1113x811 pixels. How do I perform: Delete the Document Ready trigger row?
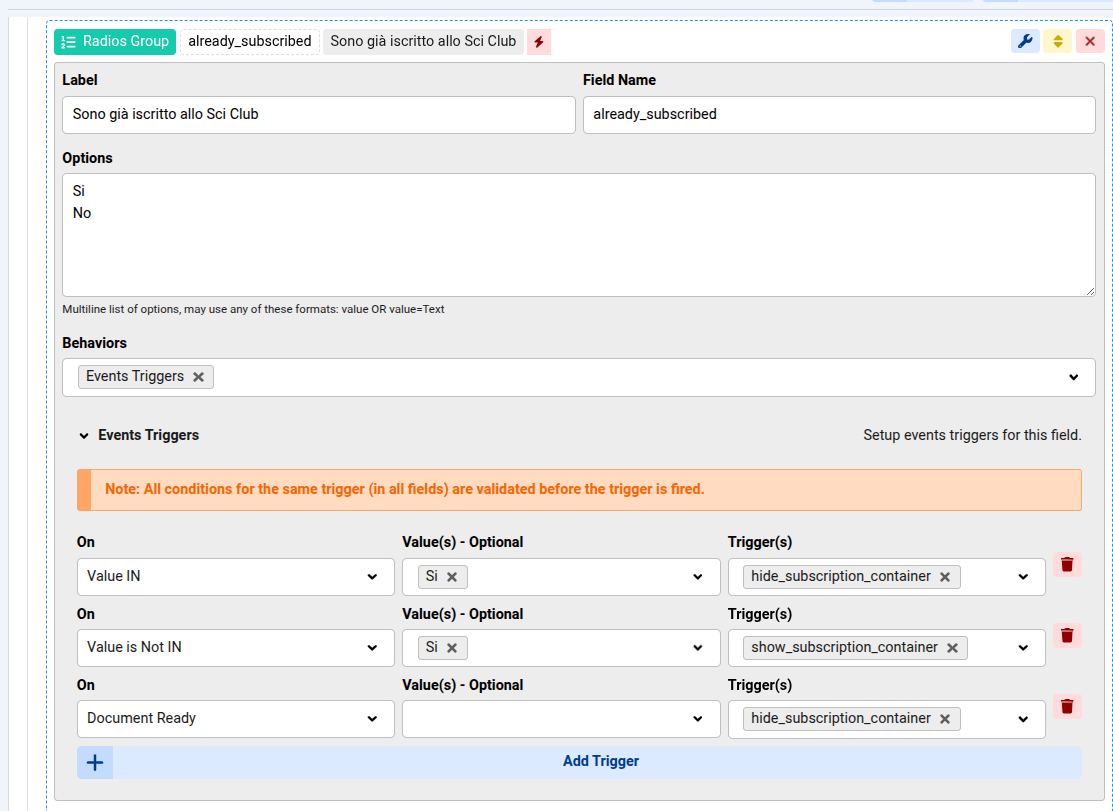point(1067,707)
